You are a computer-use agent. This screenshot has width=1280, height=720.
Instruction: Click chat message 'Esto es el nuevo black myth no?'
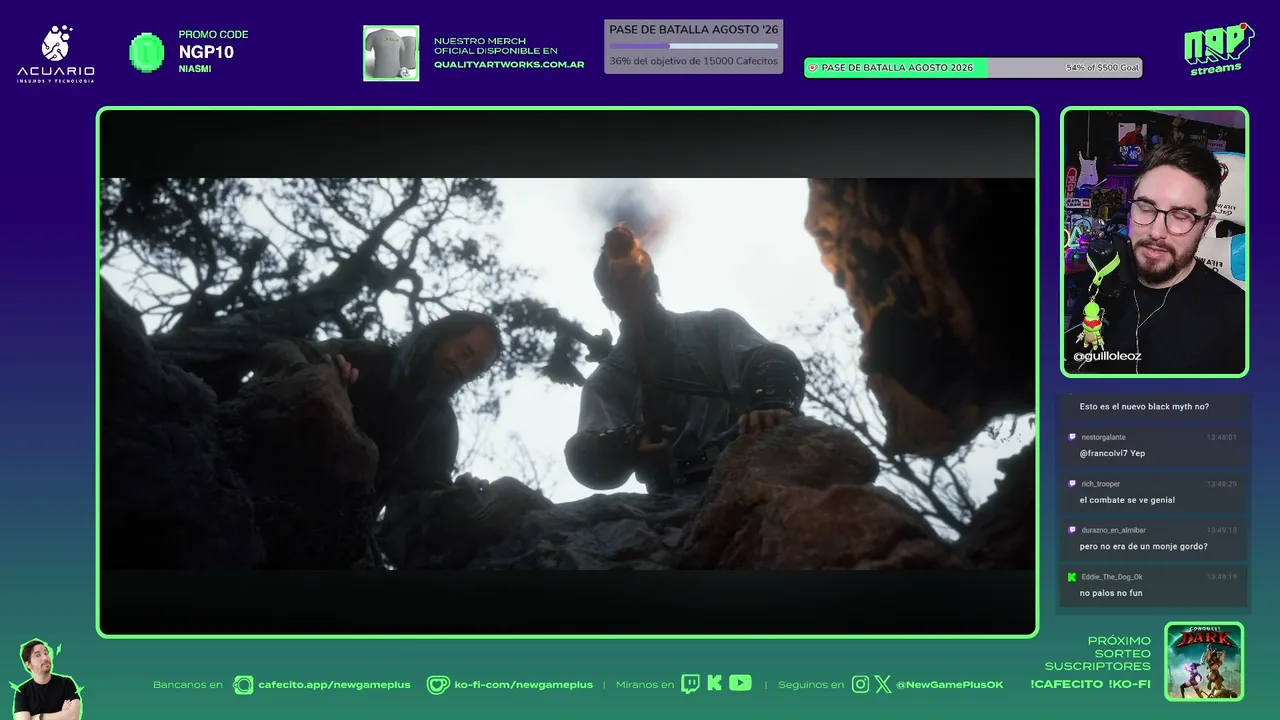click(x=1144, y=407)
